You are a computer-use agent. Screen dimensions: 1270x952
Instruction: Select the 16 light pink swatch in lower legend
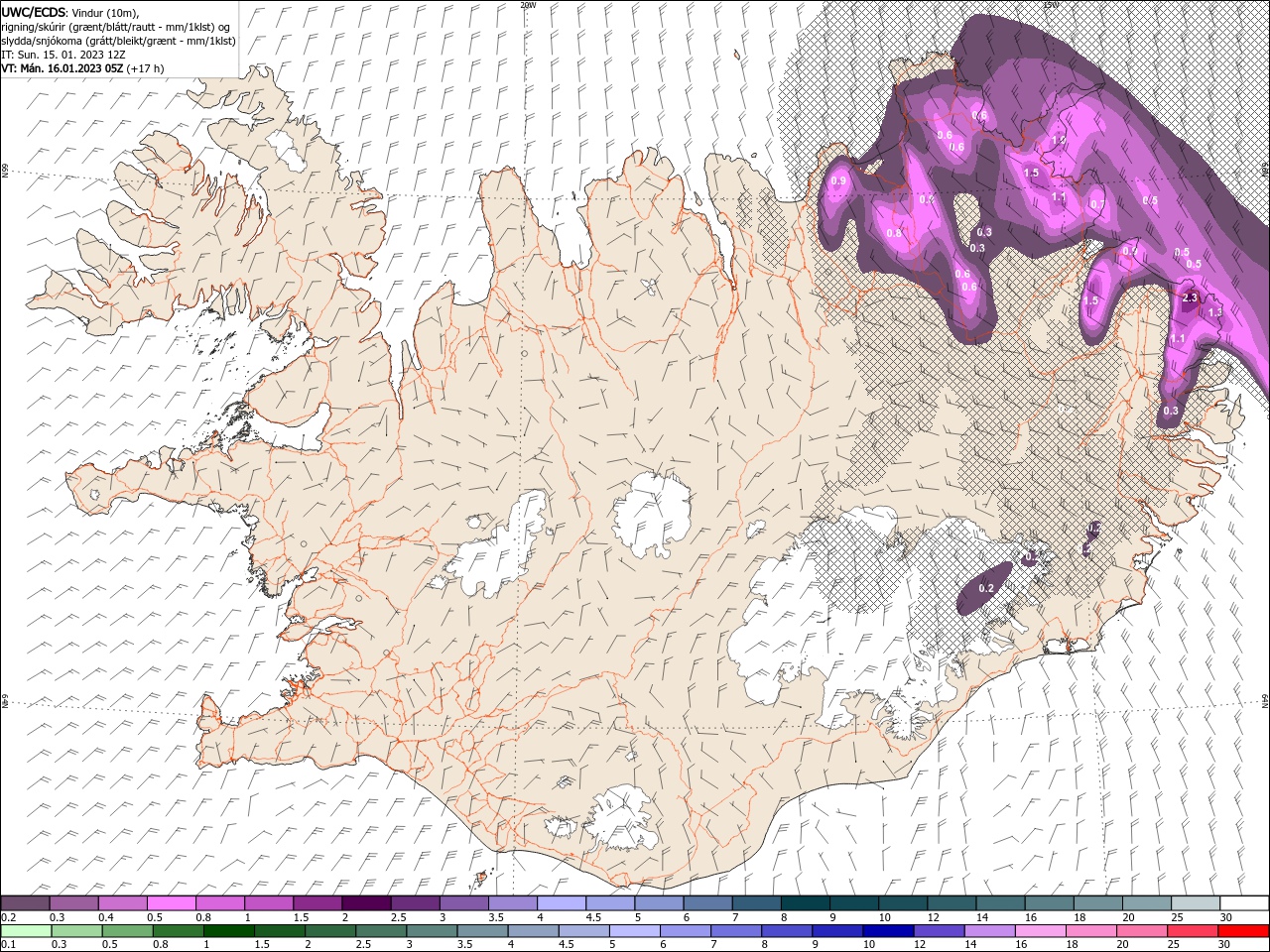point(1041,930)
